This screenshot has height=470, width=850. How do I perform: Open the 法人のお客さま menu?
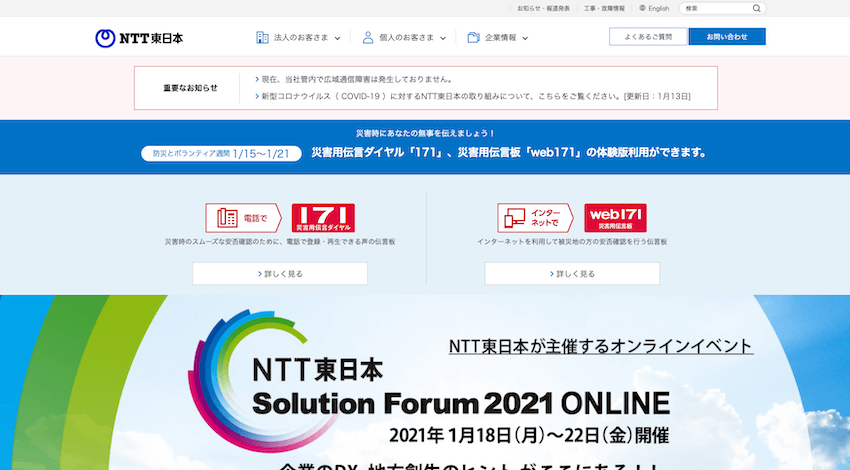tap(298, 37)
